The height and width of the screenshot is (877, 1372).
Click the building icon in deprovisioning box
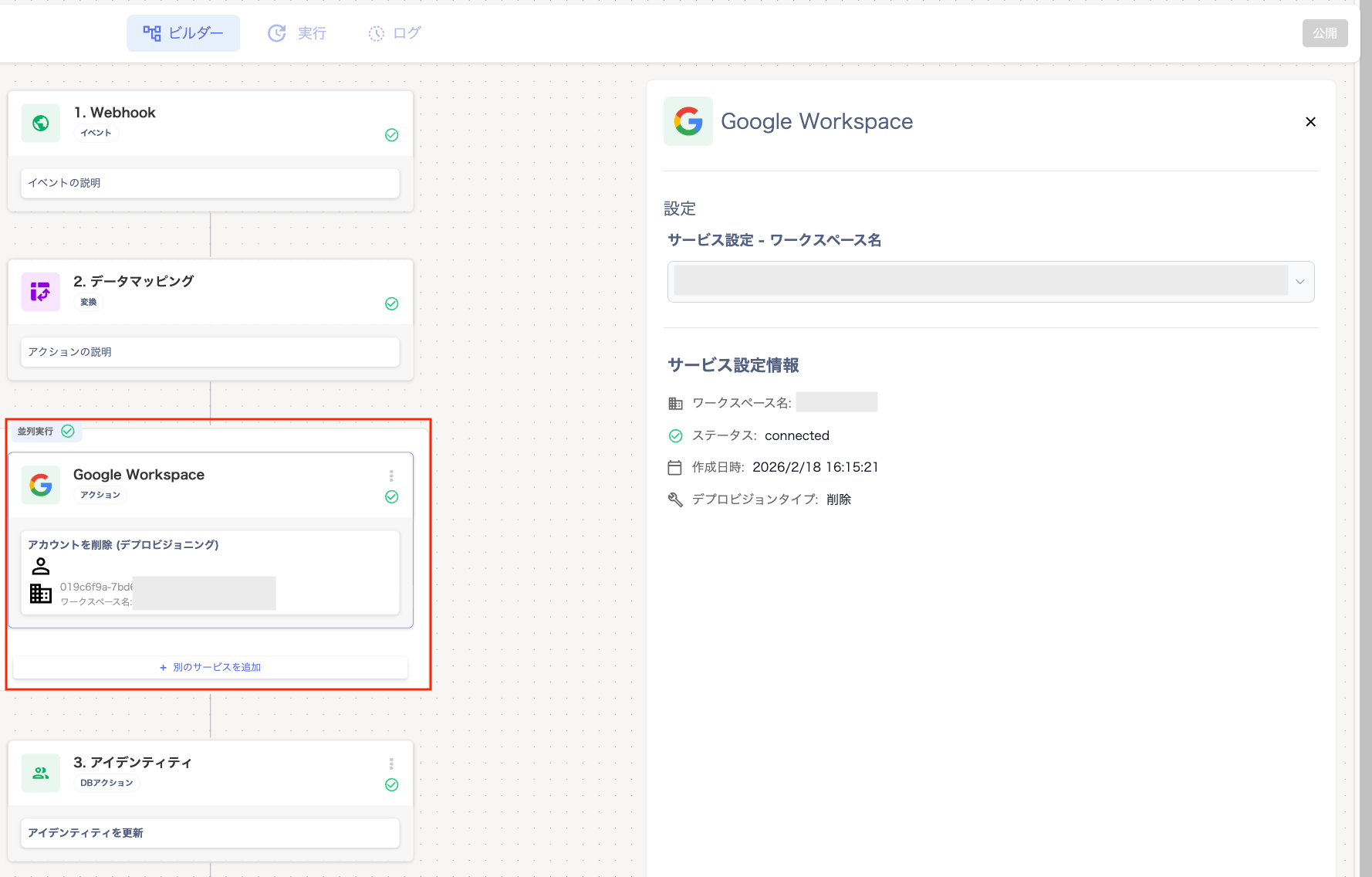[41, 594]
